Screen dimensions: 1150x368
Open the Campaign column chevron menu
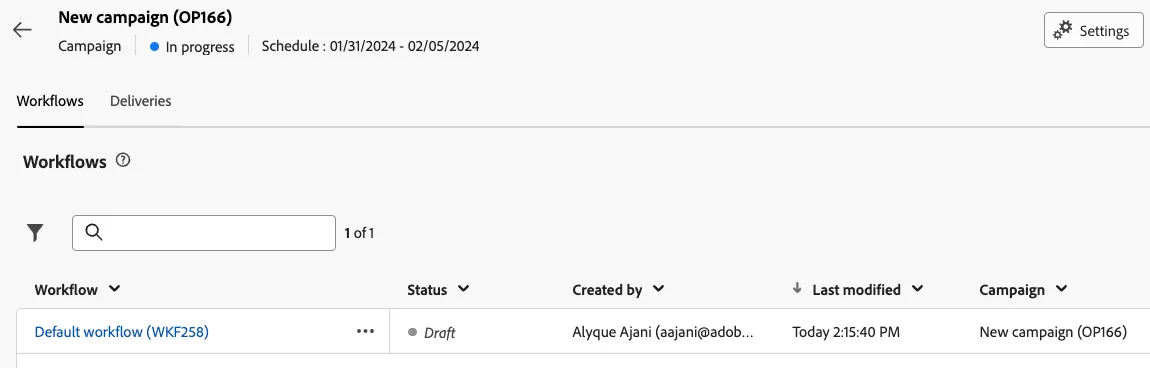1061,289
